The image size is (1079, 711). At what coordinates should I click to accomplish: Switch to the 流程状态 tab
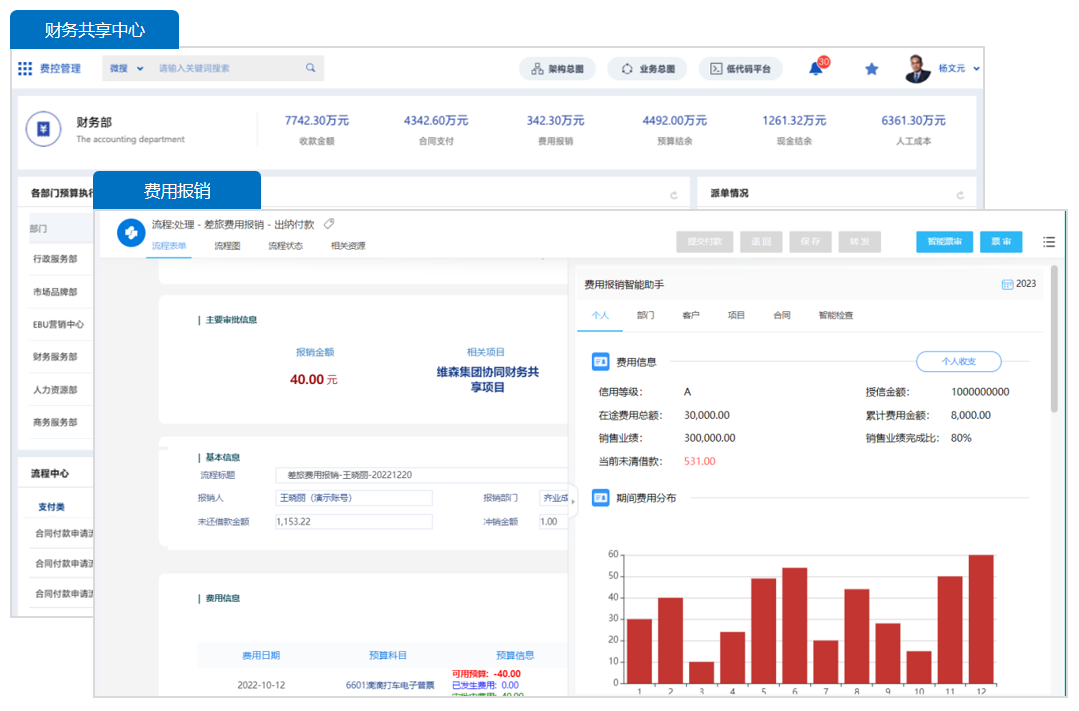285,246
